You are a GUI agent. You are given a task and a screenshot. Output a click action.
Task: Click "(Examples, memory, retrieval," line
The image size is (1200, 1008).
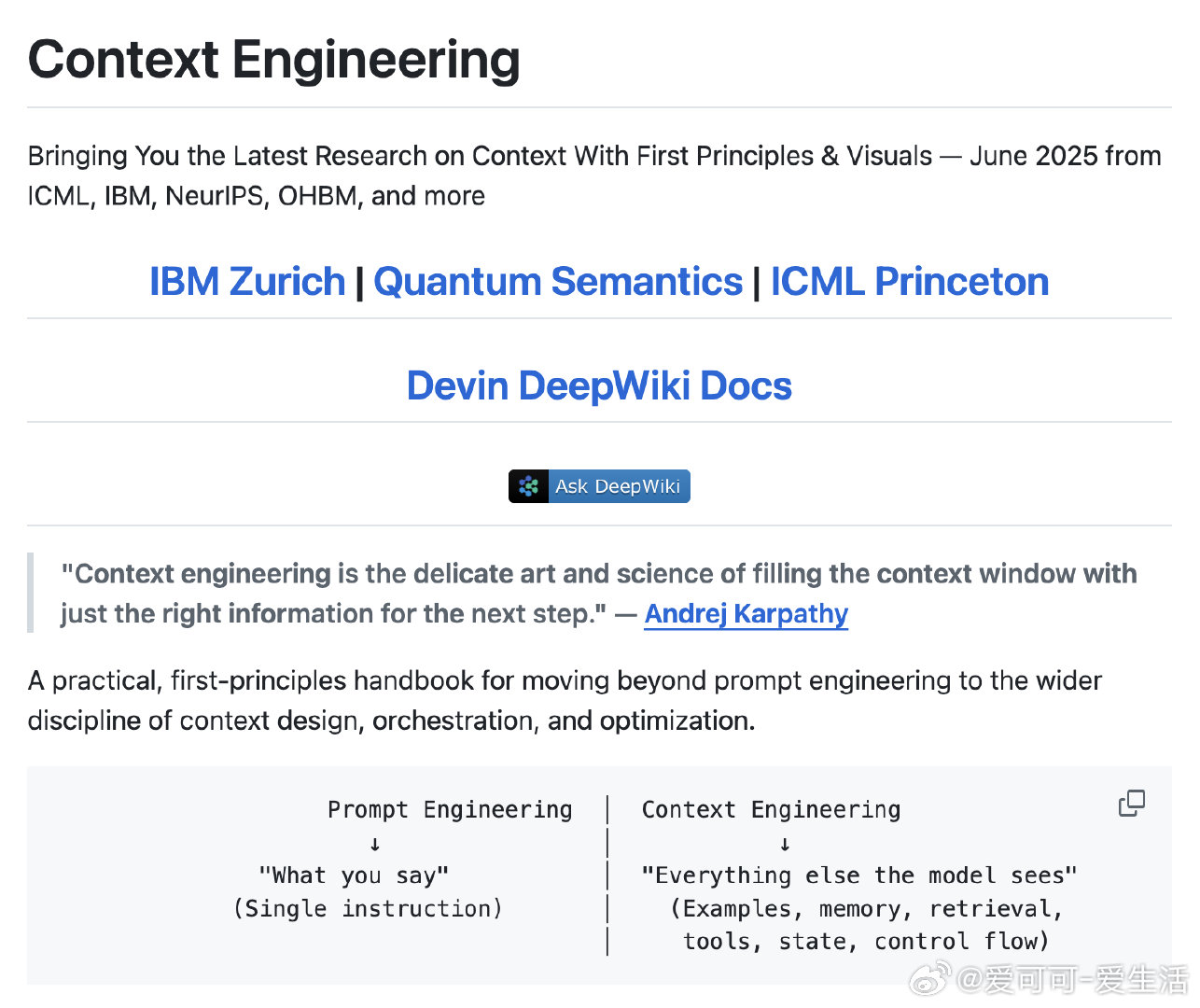pyautogui.click(x=867, y=908)
